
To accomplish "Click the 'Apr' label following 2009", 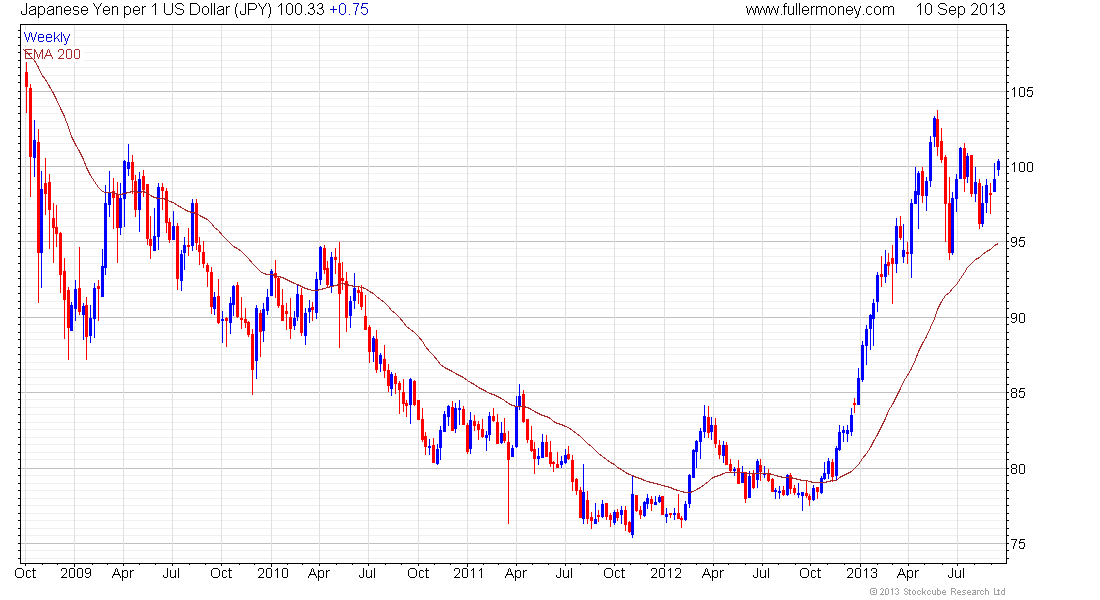I will [123, 573].
